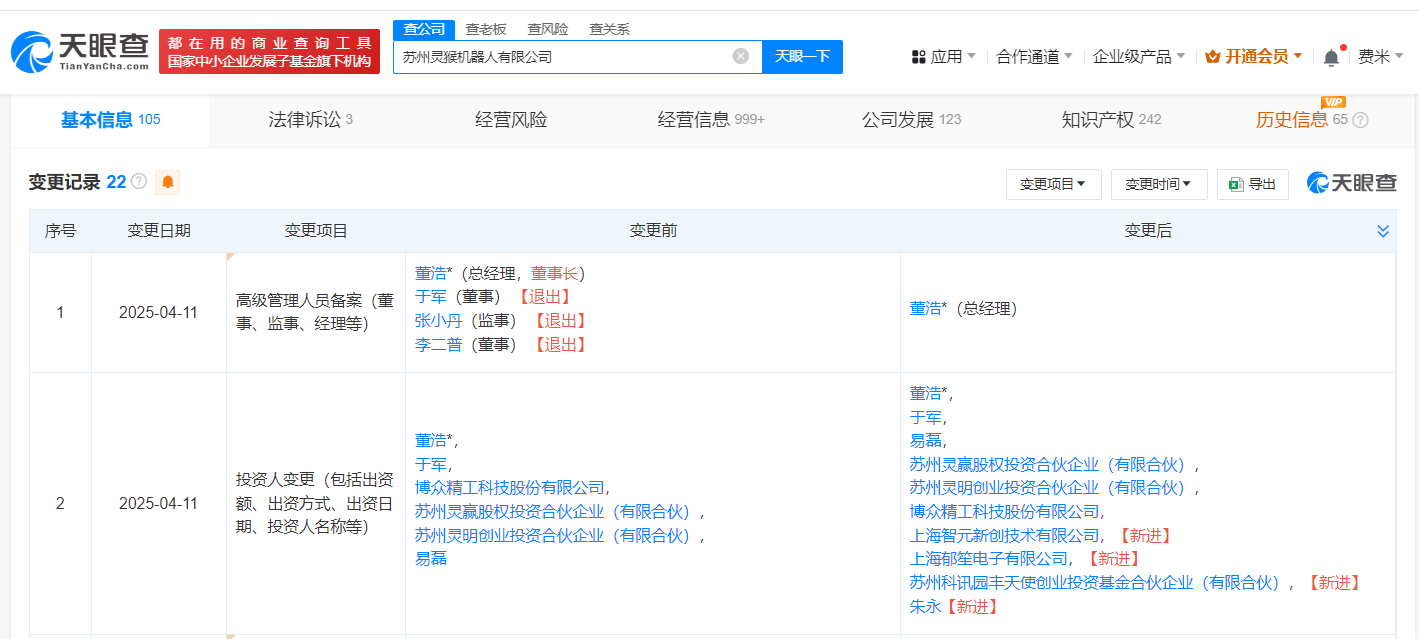Screen dimensions: 1419x639
Task: Open 博众精工科技股份有限公司 link in 变更前 column
Action: point(510,488)
